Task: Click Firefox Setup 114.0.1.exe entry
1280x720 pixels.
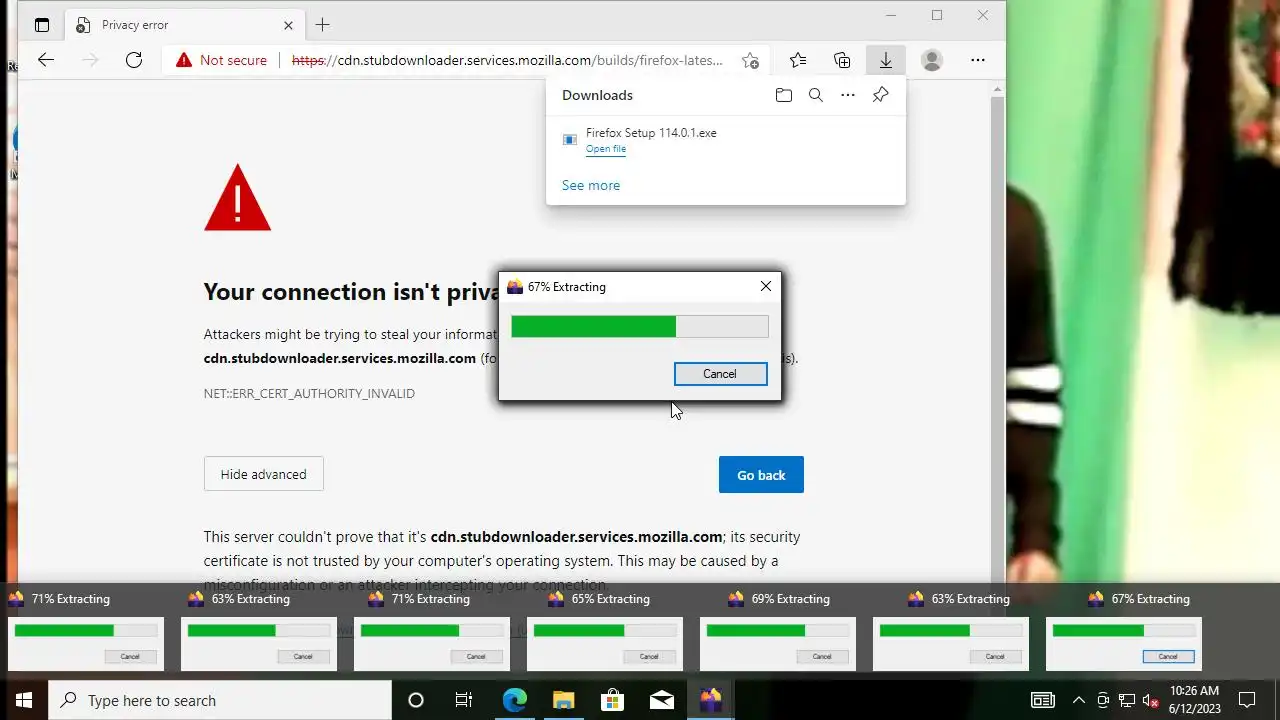Action: (651, 132)
